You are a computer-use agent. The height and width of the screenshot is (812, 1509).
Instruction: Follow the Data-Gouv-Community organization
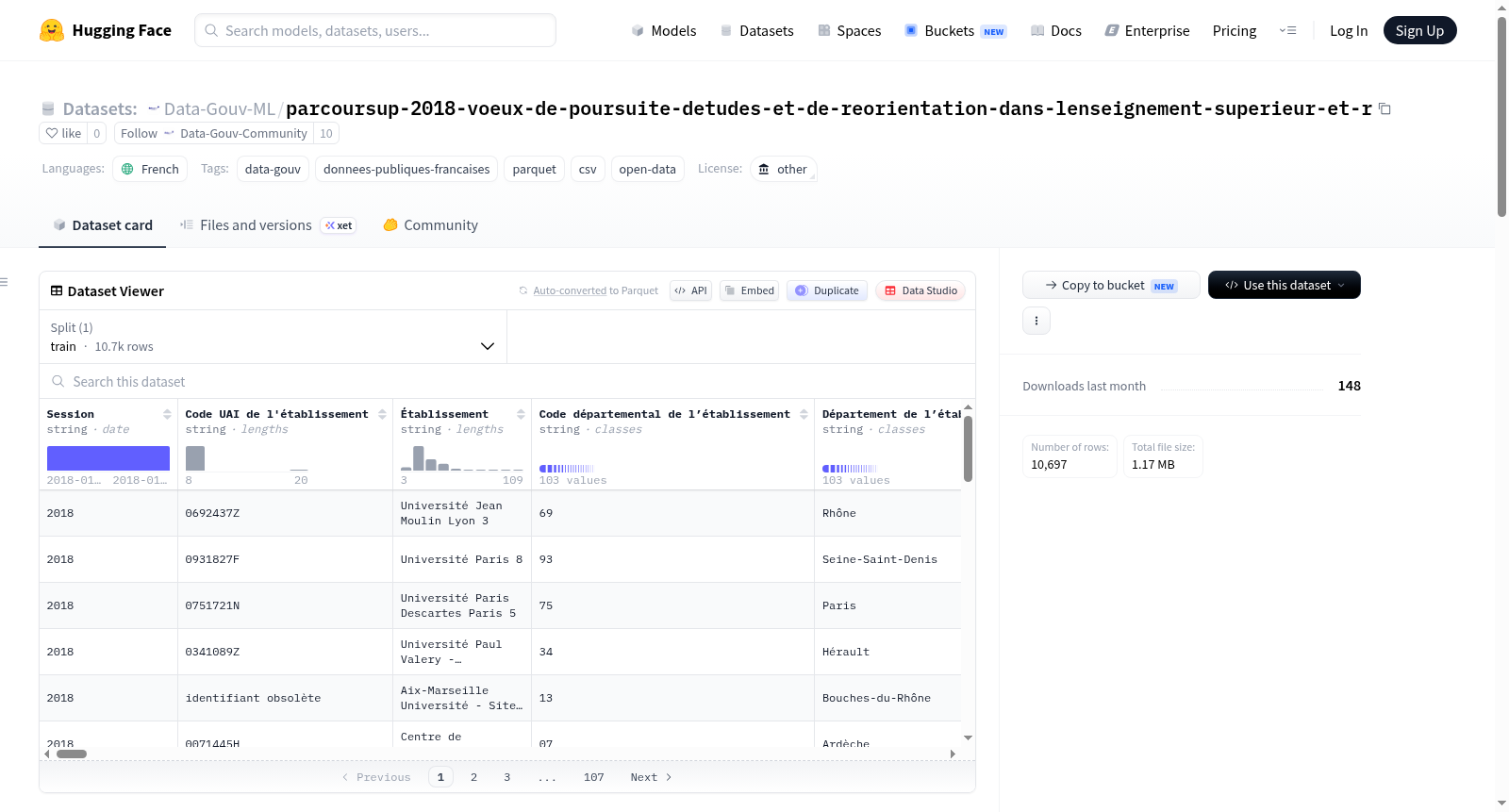tap(214, 133)
